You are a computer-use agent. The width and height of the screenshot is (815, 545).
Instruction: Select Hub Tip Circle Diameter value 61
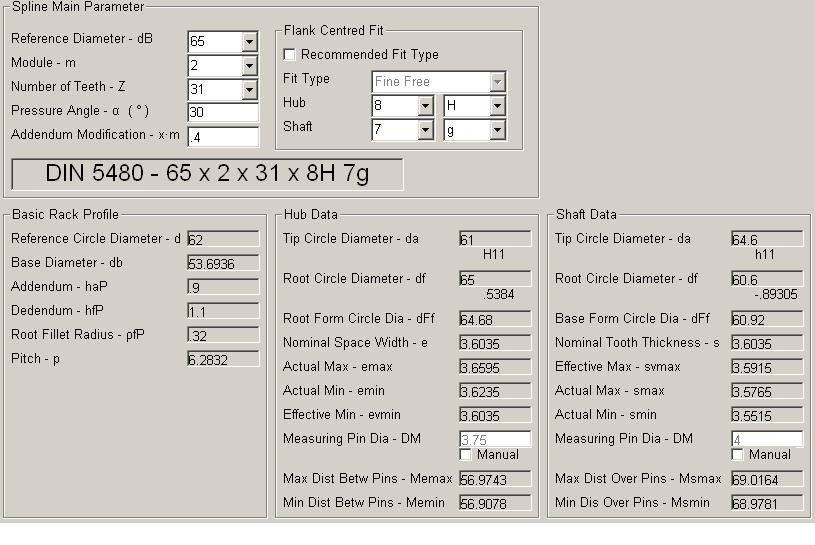(495, 239)
